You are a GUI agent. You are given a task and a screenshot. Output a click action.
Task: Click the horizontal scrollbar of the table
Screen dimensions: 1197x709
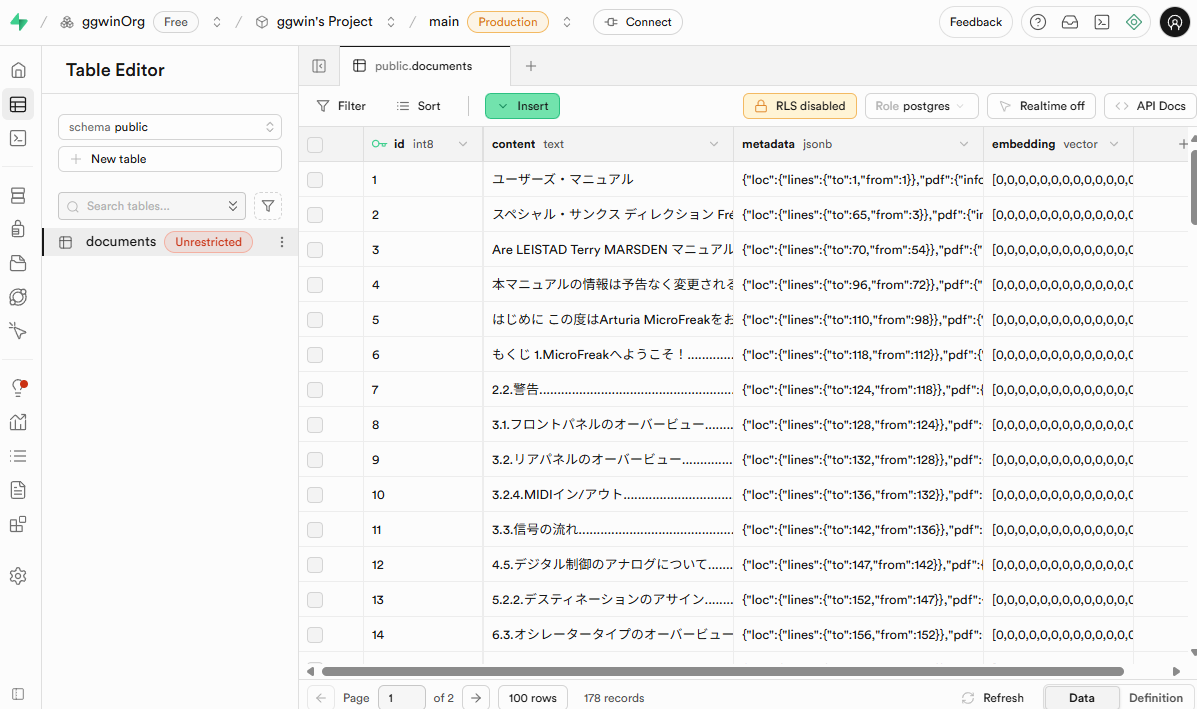(x=722, y=672)
